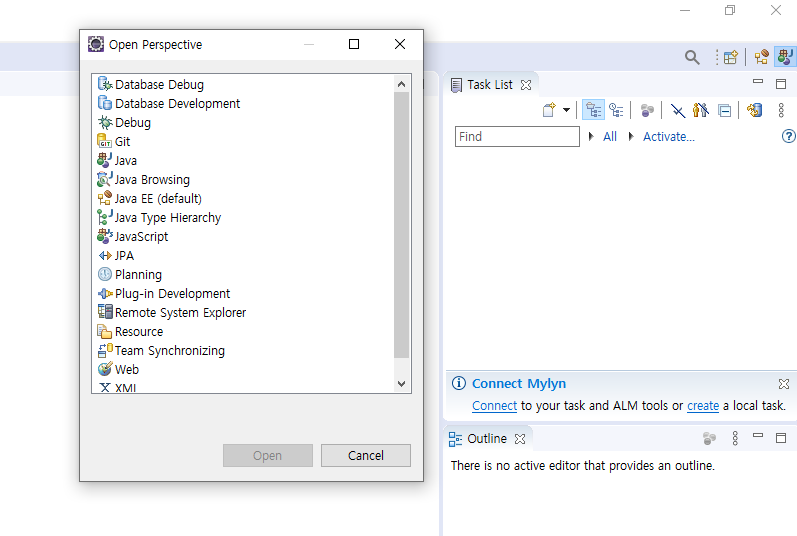This screenshot has height=536, width=797.
Task: Pick Plug-in Development perspective
Action: [x=164, y=293]
